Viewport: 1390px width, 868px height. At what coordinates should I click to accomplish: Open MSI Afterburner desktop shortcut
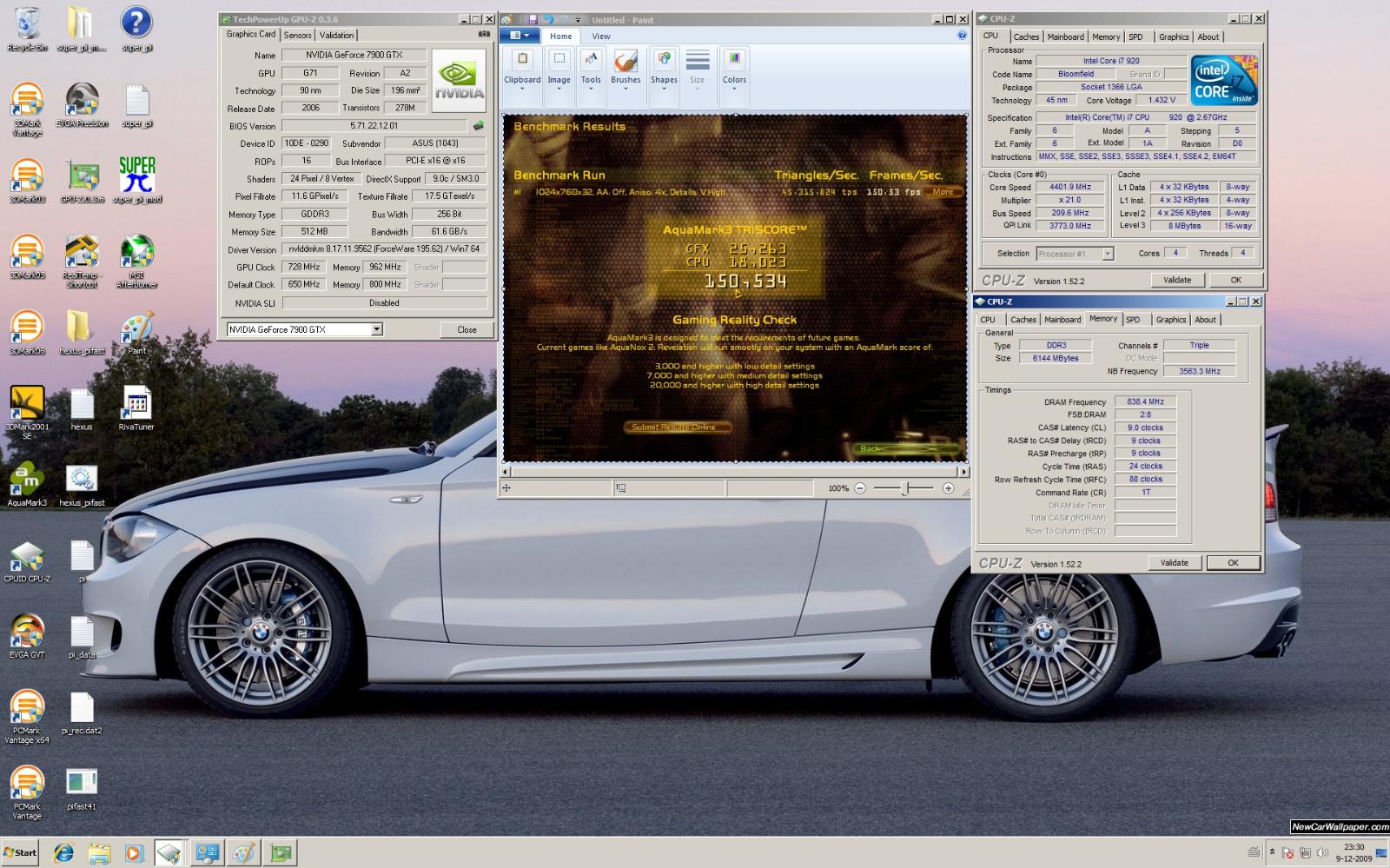click(137, 262)
